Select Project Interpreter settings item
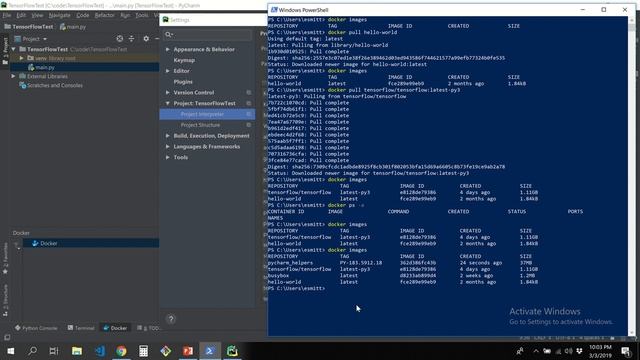The height and width of the screenshot is (360, 640). (x=207, y=114)
